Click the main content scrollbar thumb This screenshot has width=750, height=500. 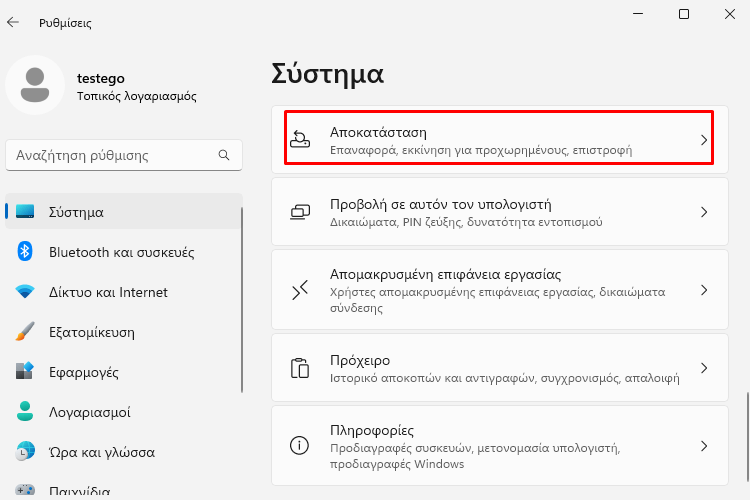748,437
